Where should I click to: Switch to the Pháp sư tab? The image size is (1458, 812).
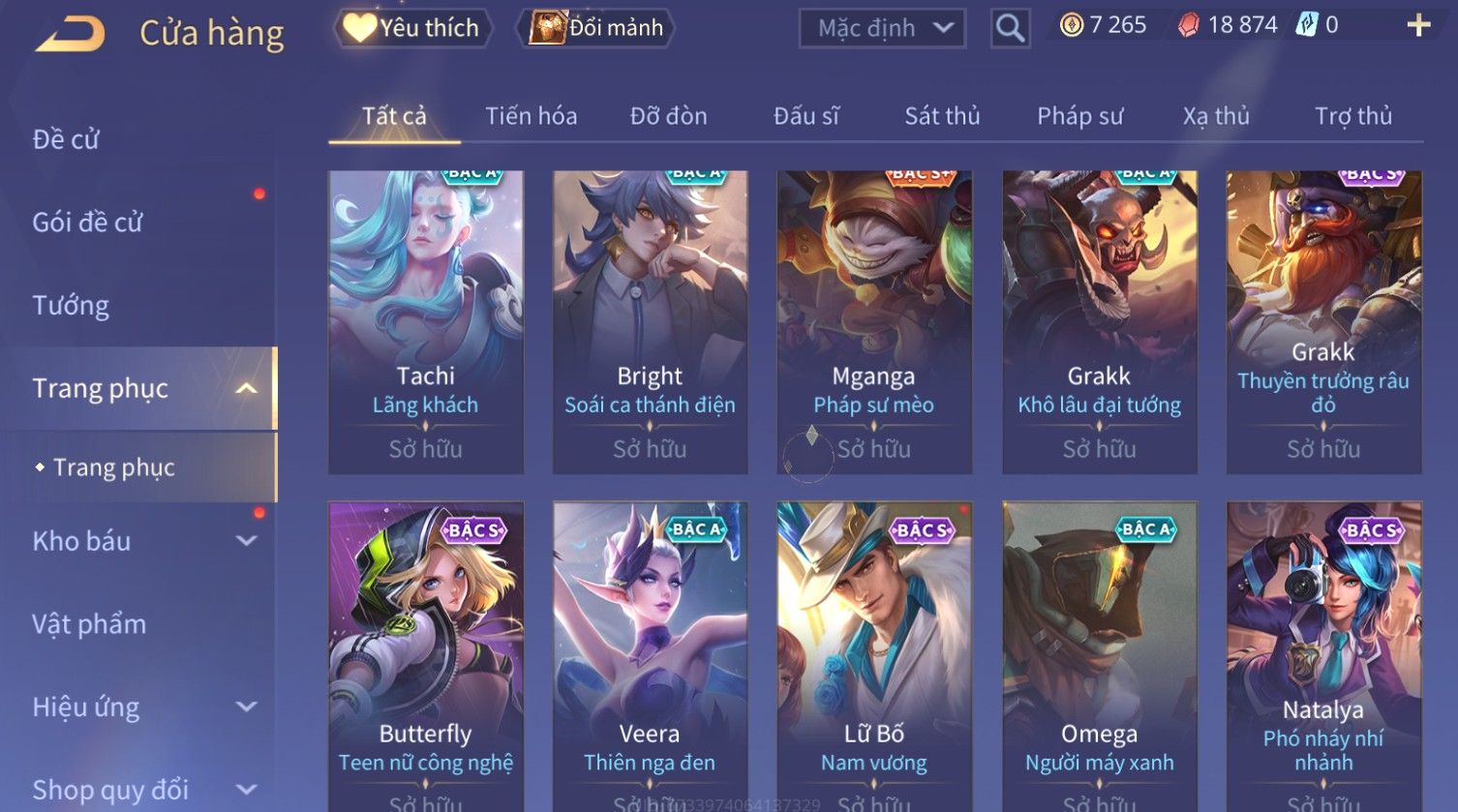click(x=1079, y=116)
